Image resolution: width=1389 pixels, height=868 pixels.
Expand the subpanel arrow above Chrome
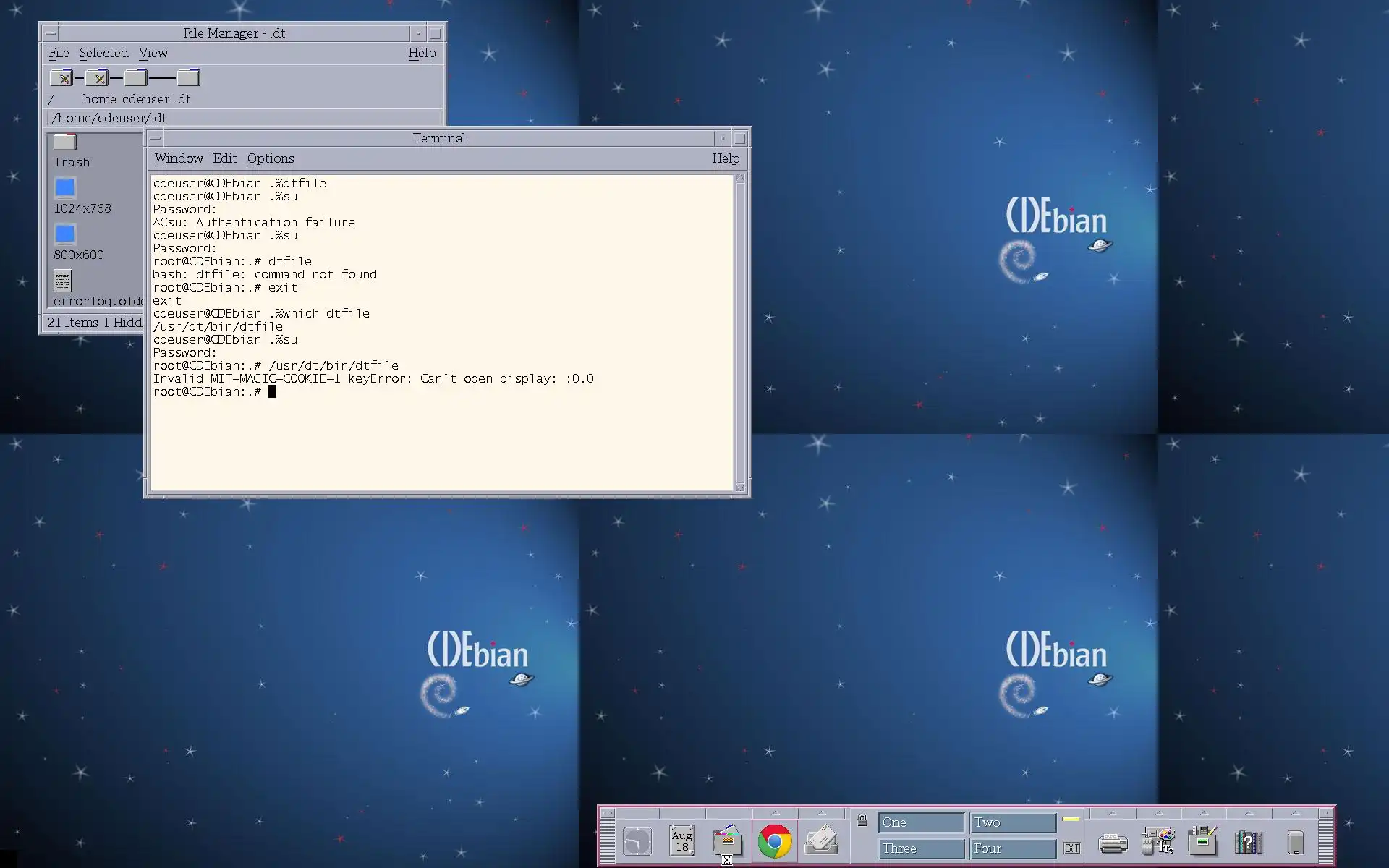[x=775, y=813]
